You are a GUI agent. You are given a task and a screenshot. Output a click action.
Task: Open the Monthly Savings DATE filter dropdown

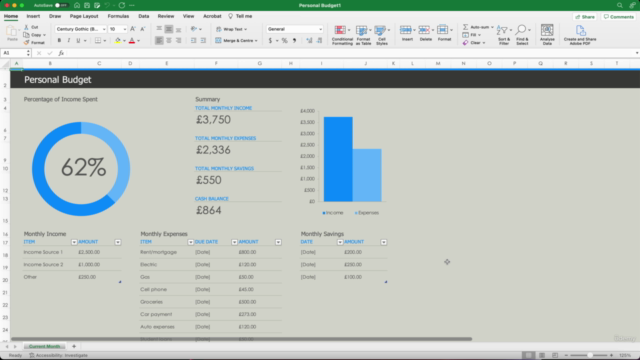(x=340, y=242)
